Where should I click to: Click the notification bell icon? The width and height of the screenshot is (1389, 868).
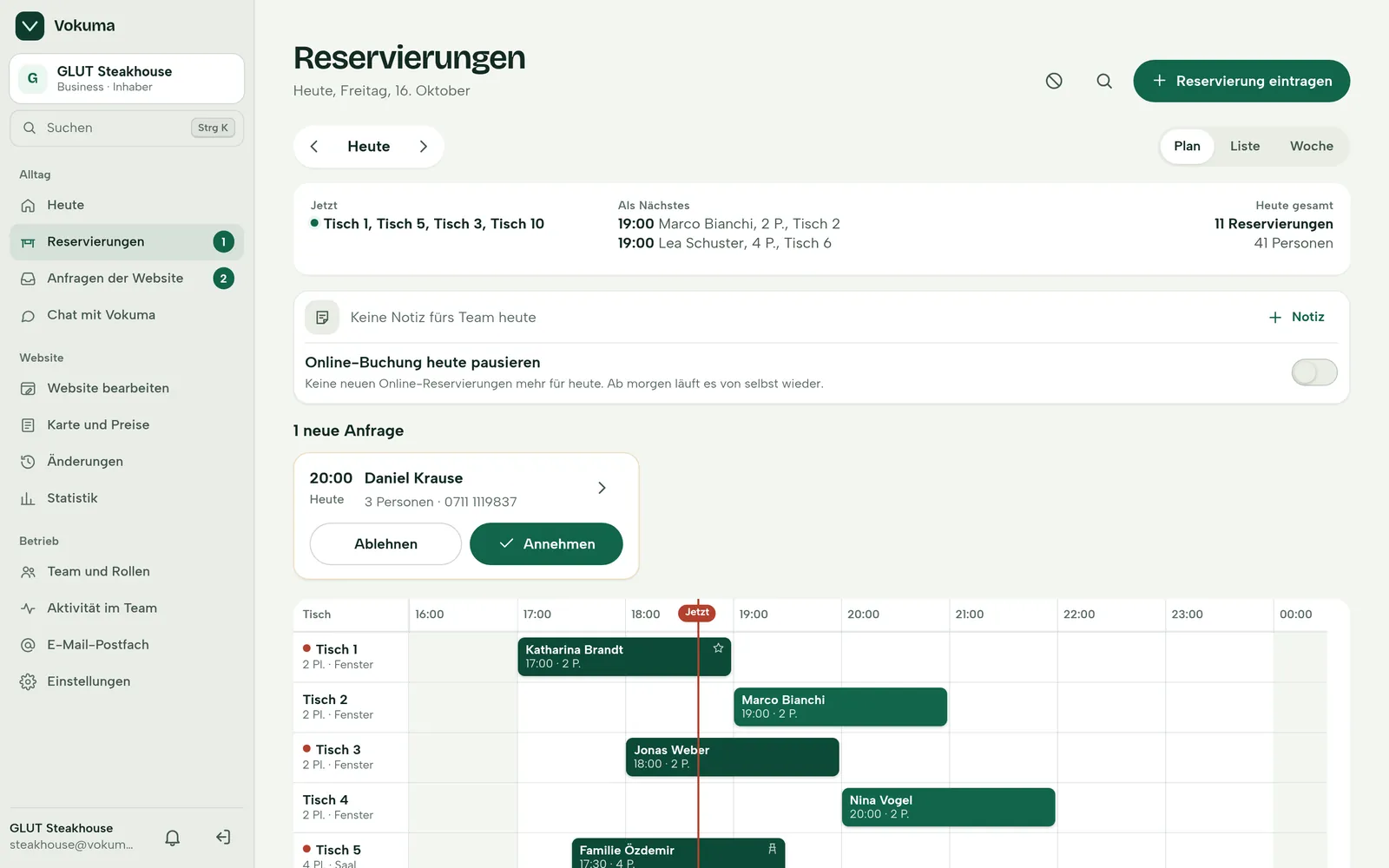click(173, 838)
